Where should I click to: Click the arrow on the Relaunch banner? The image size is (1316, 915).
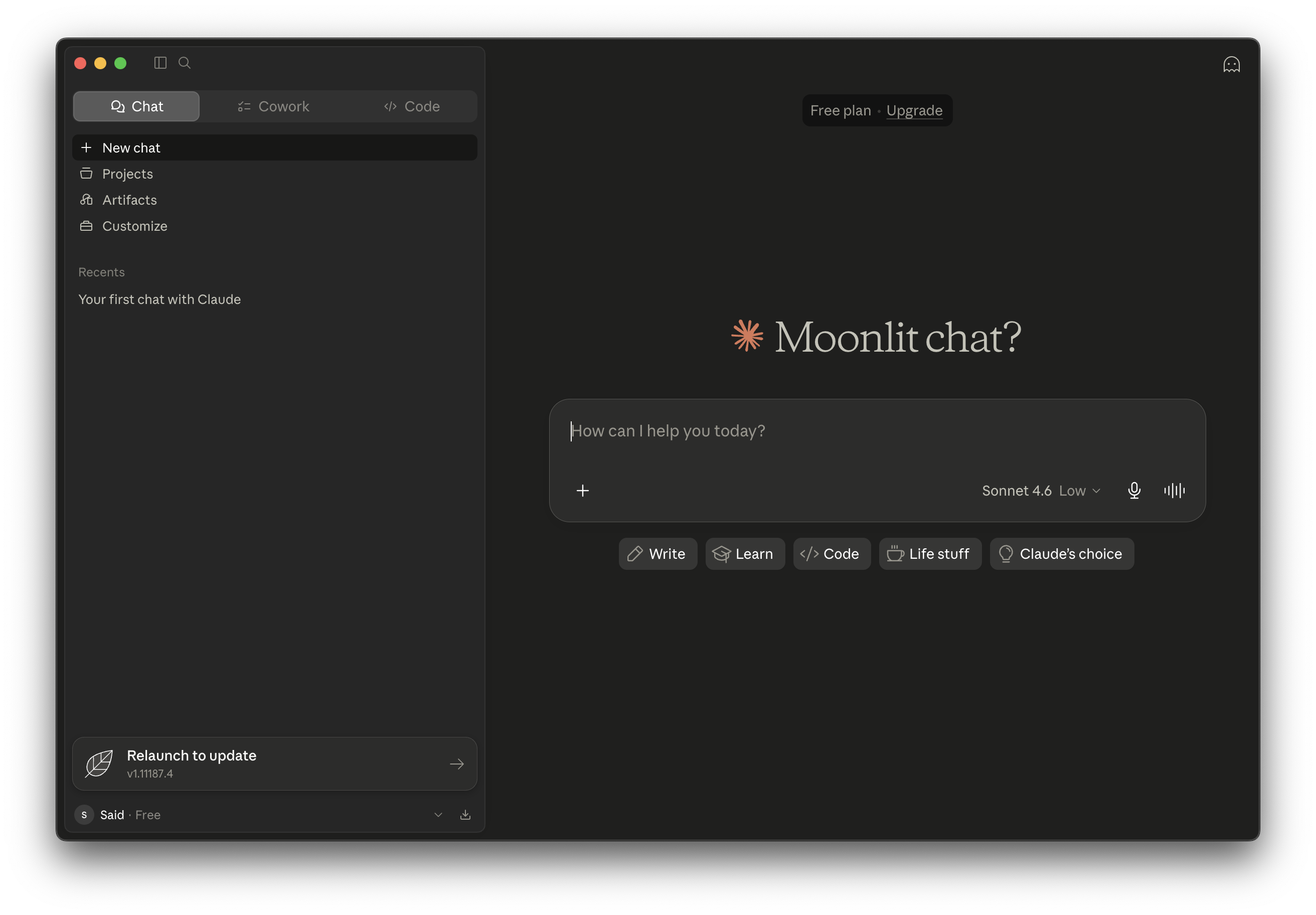coord(457,764)
